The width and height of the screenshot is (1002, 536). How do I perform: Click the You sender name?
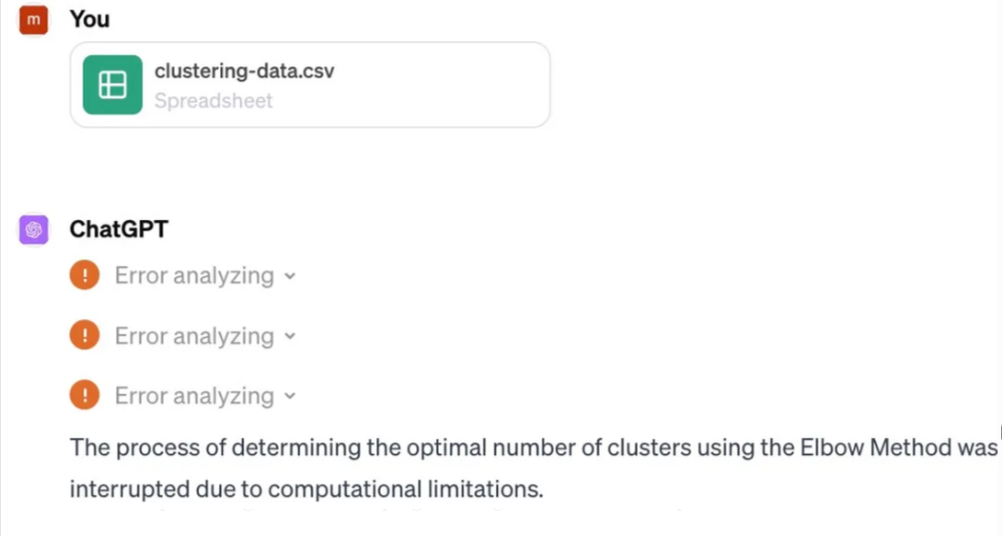click(x=89, y=19)
